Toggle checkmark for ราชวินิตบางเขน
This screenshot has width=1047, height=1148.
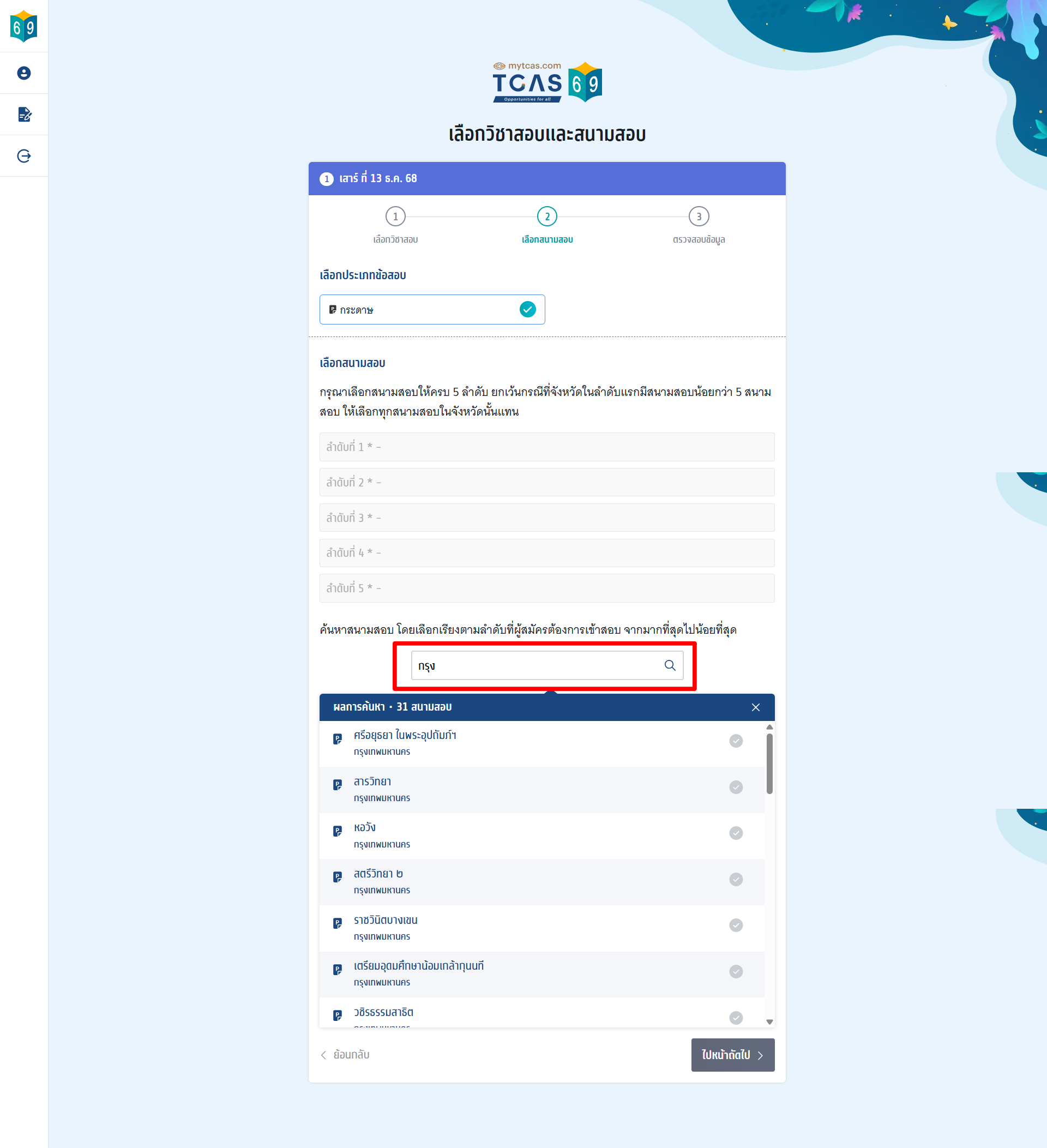click(736, 925)
